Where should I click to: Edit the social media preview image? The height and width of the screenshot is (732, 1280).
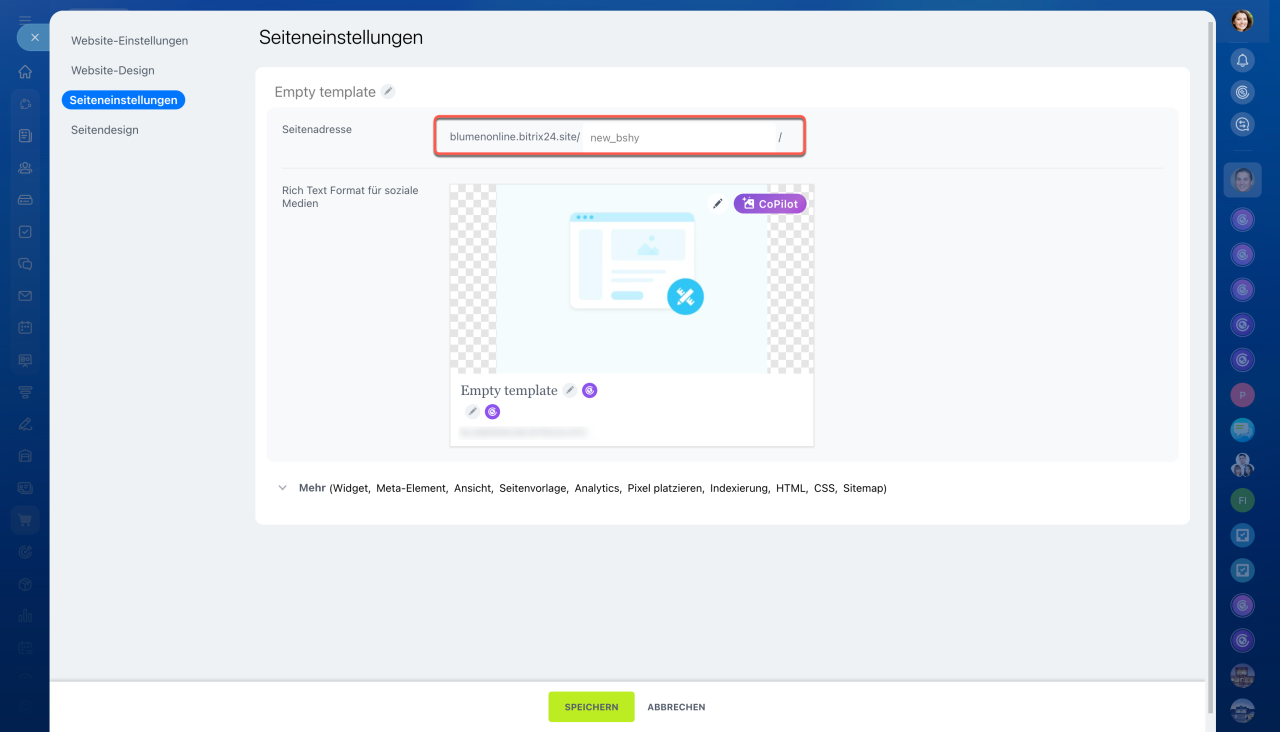click(x=717, y=204)
